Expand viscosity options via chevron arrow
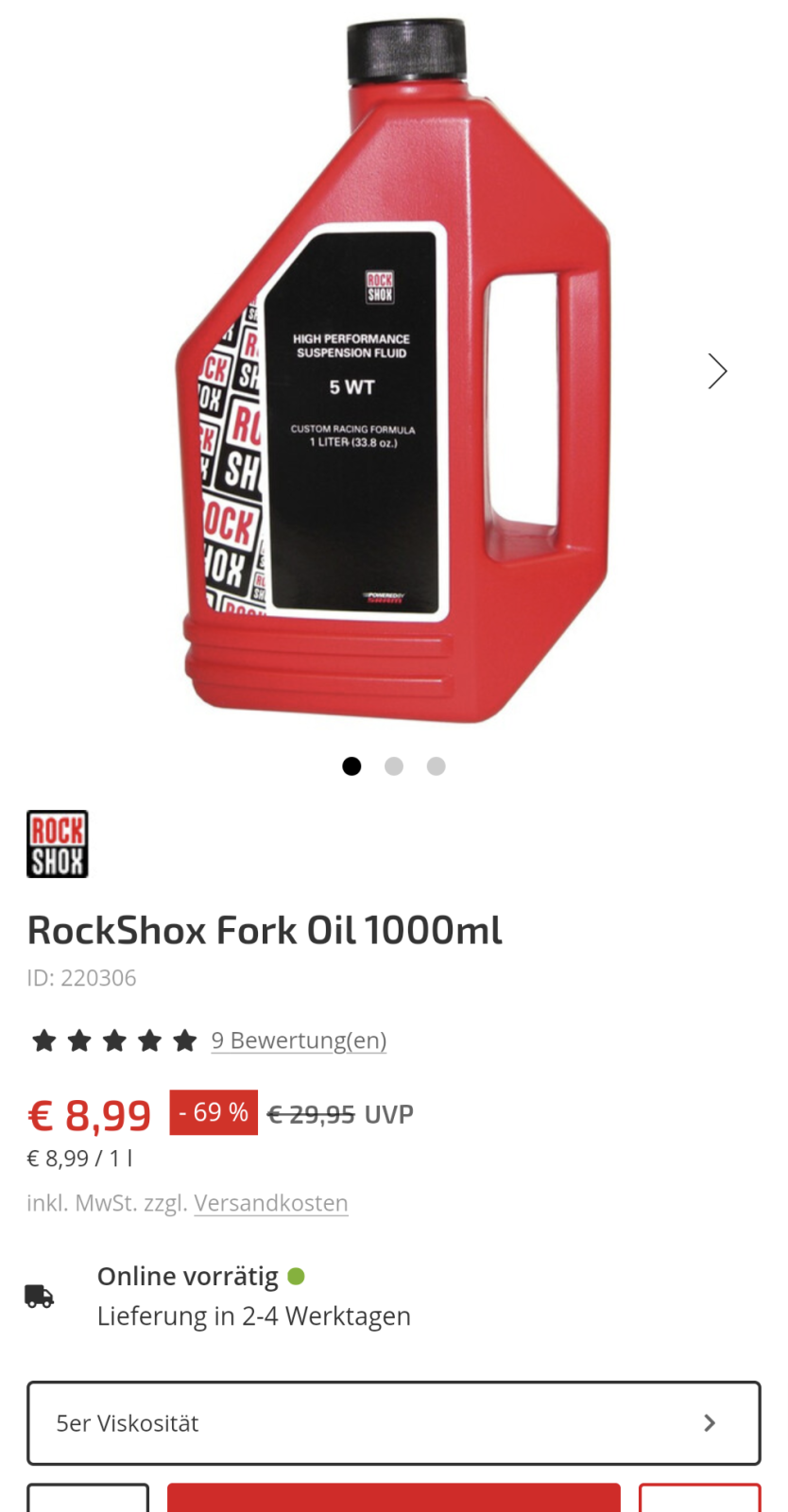The image size is (788, 1512). coord(710,1423)
